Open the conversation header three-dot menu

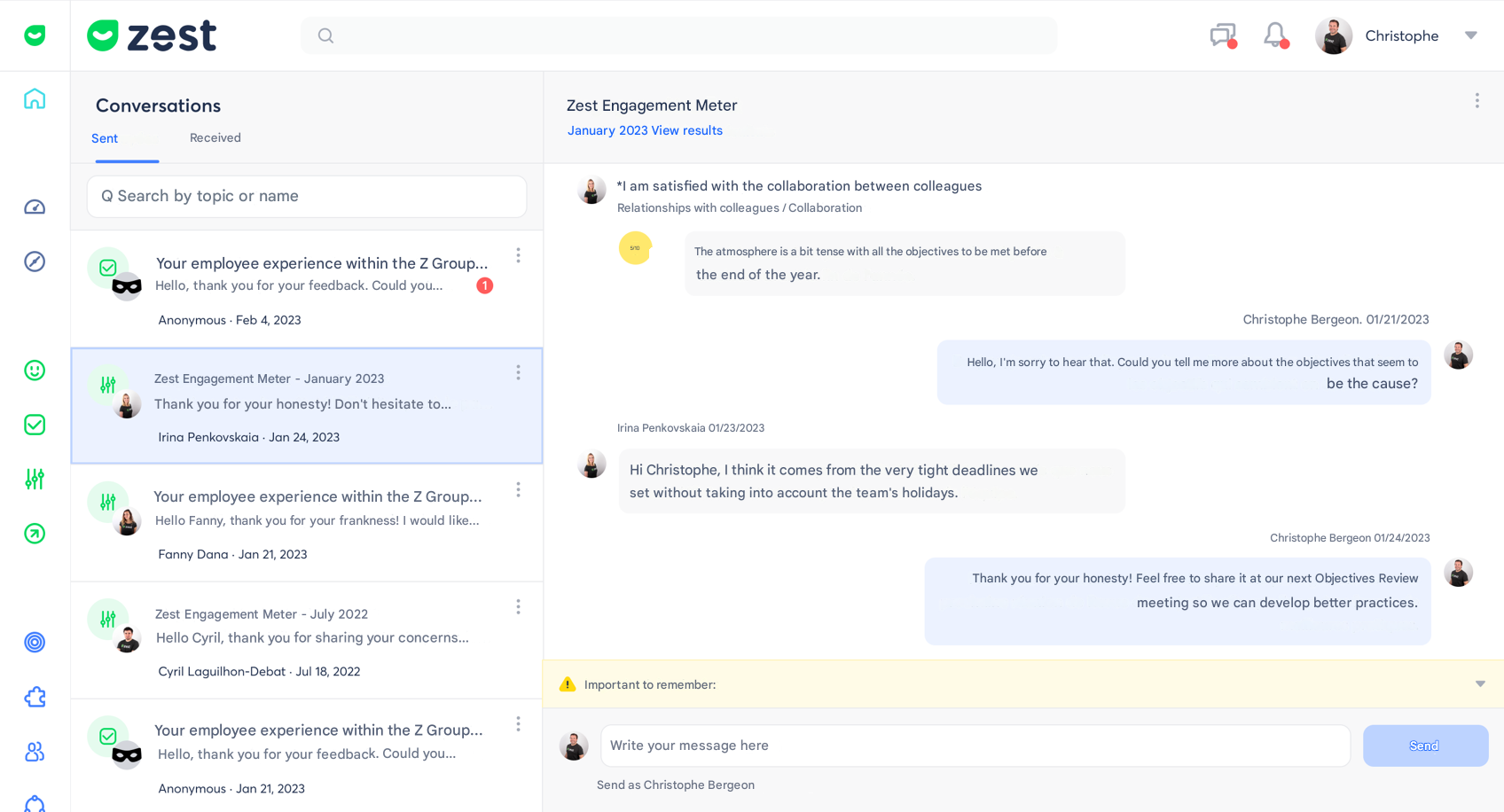(1477, 101)
